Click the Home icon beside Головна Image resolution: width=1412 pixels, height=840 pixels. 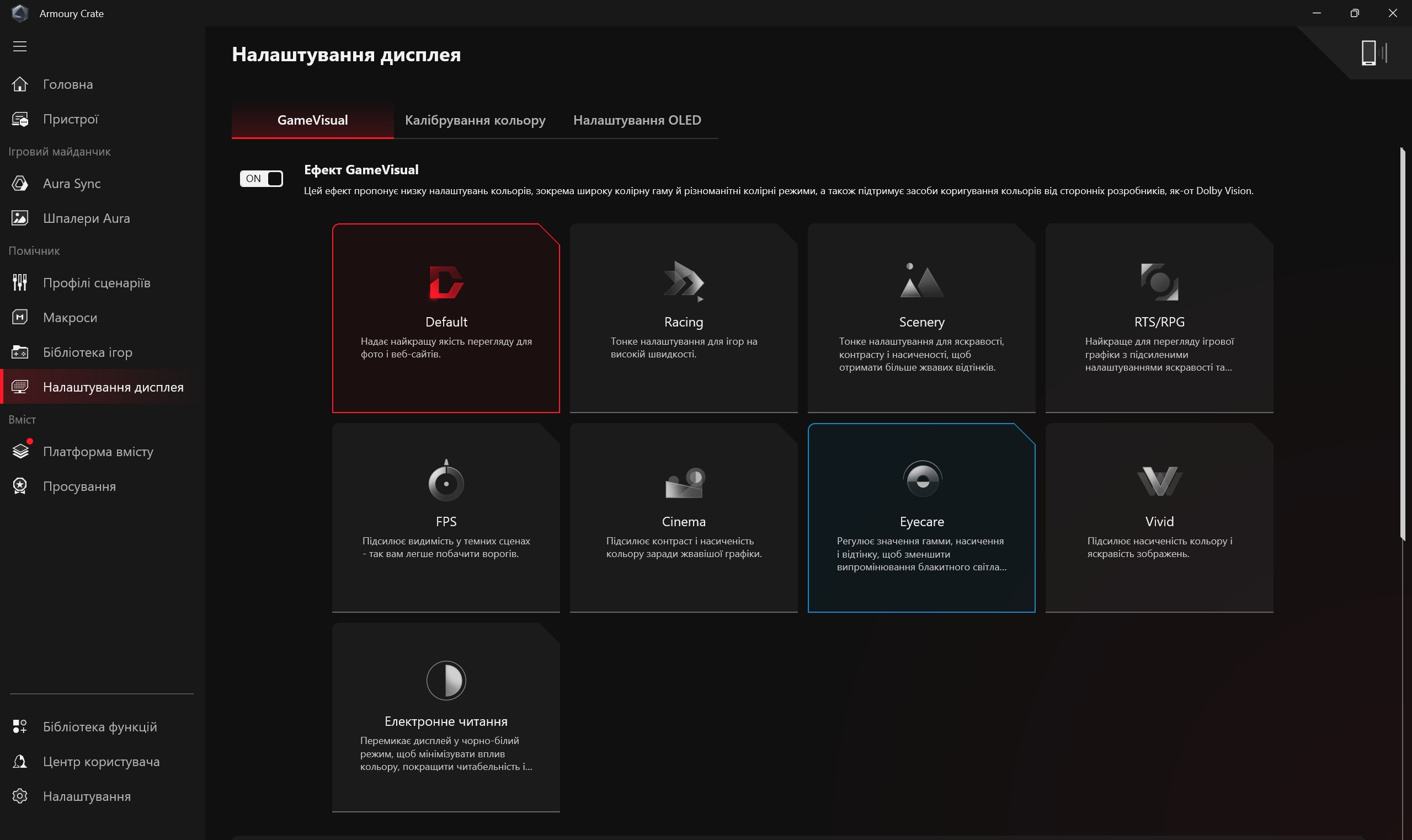tap(20, 84)
